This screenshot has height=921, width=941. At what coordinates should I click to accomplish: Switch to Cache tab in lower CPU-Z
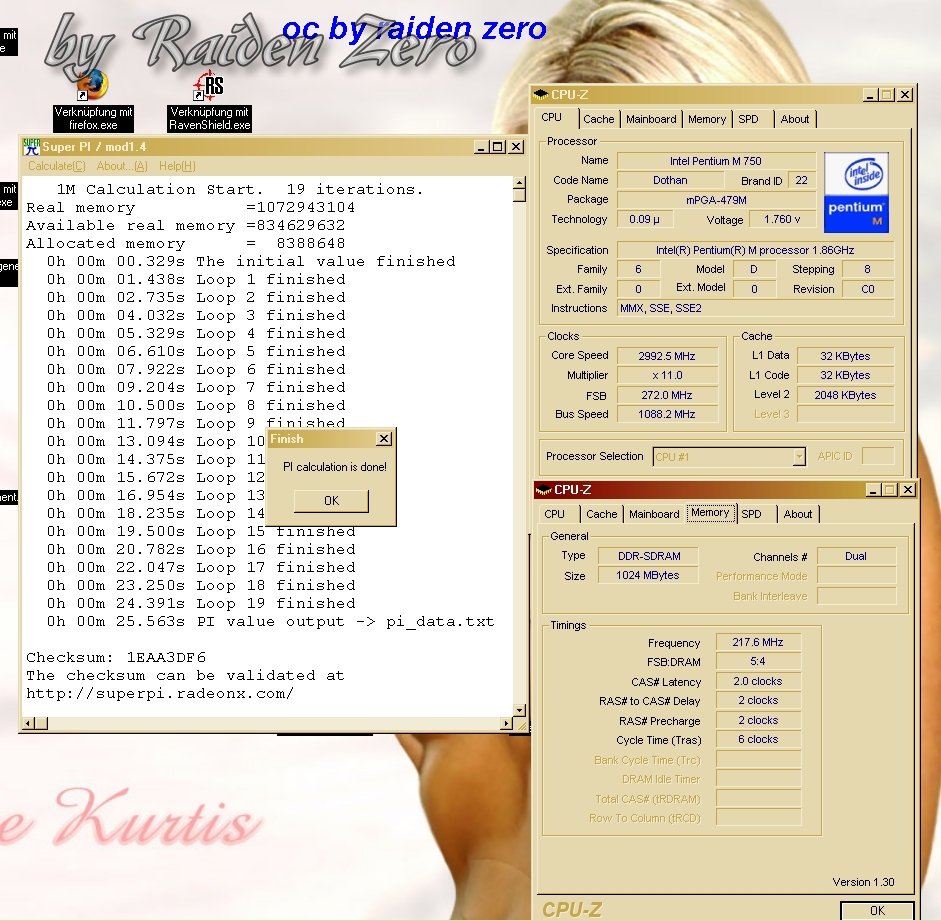click(x=601, y=514)
